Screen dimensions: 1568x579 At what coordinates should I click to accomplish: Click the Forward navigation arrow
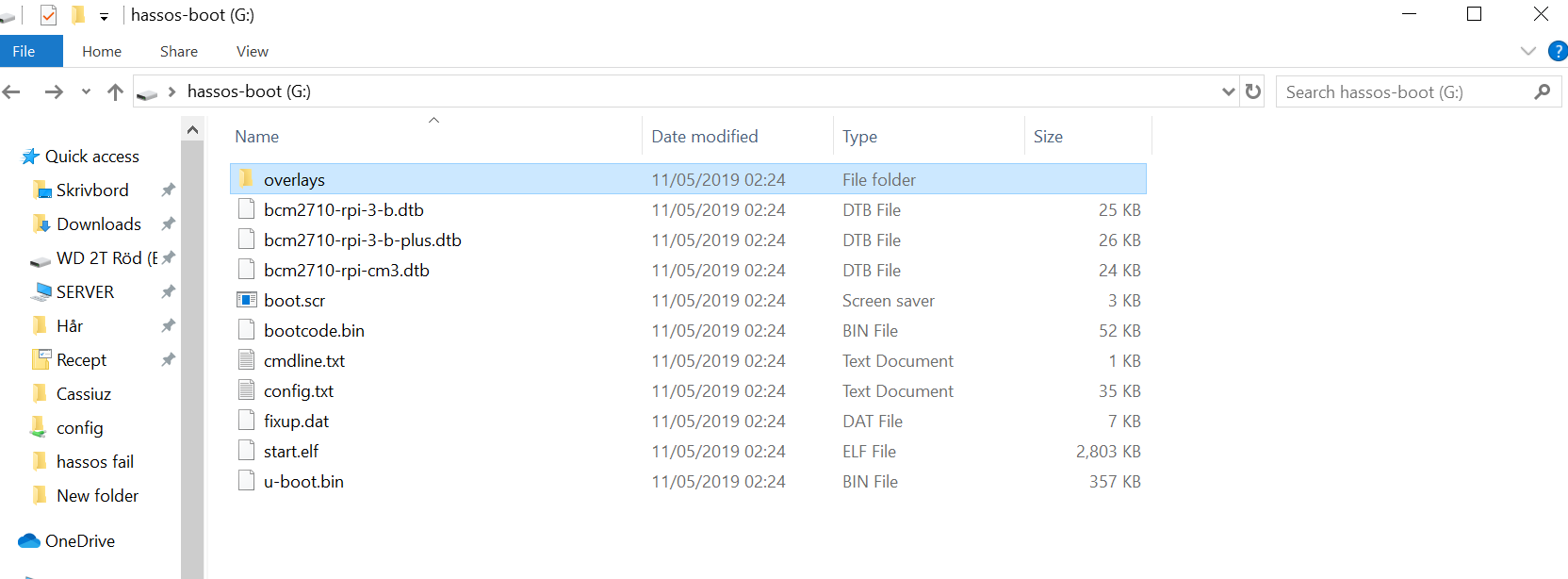point(54,91)
